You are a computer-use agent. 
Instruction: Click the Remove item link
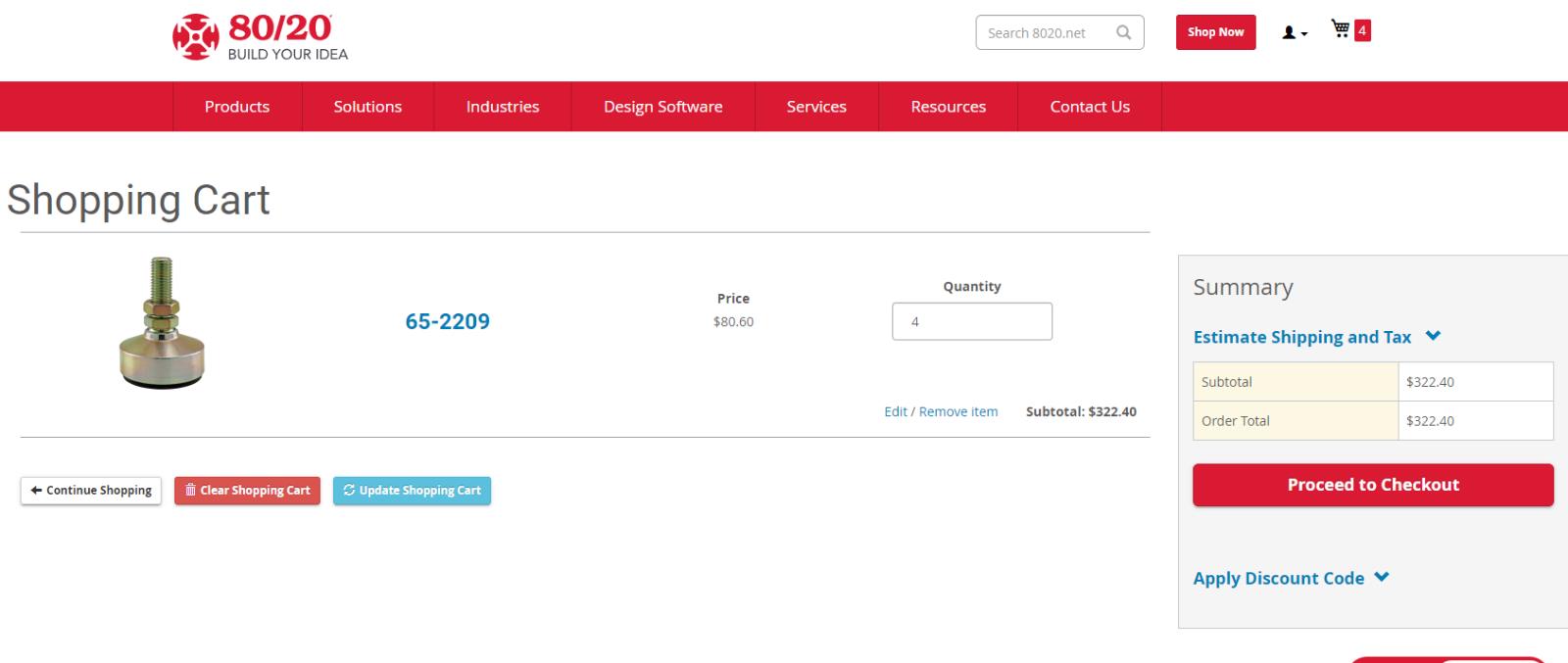[x=958, y=411]
